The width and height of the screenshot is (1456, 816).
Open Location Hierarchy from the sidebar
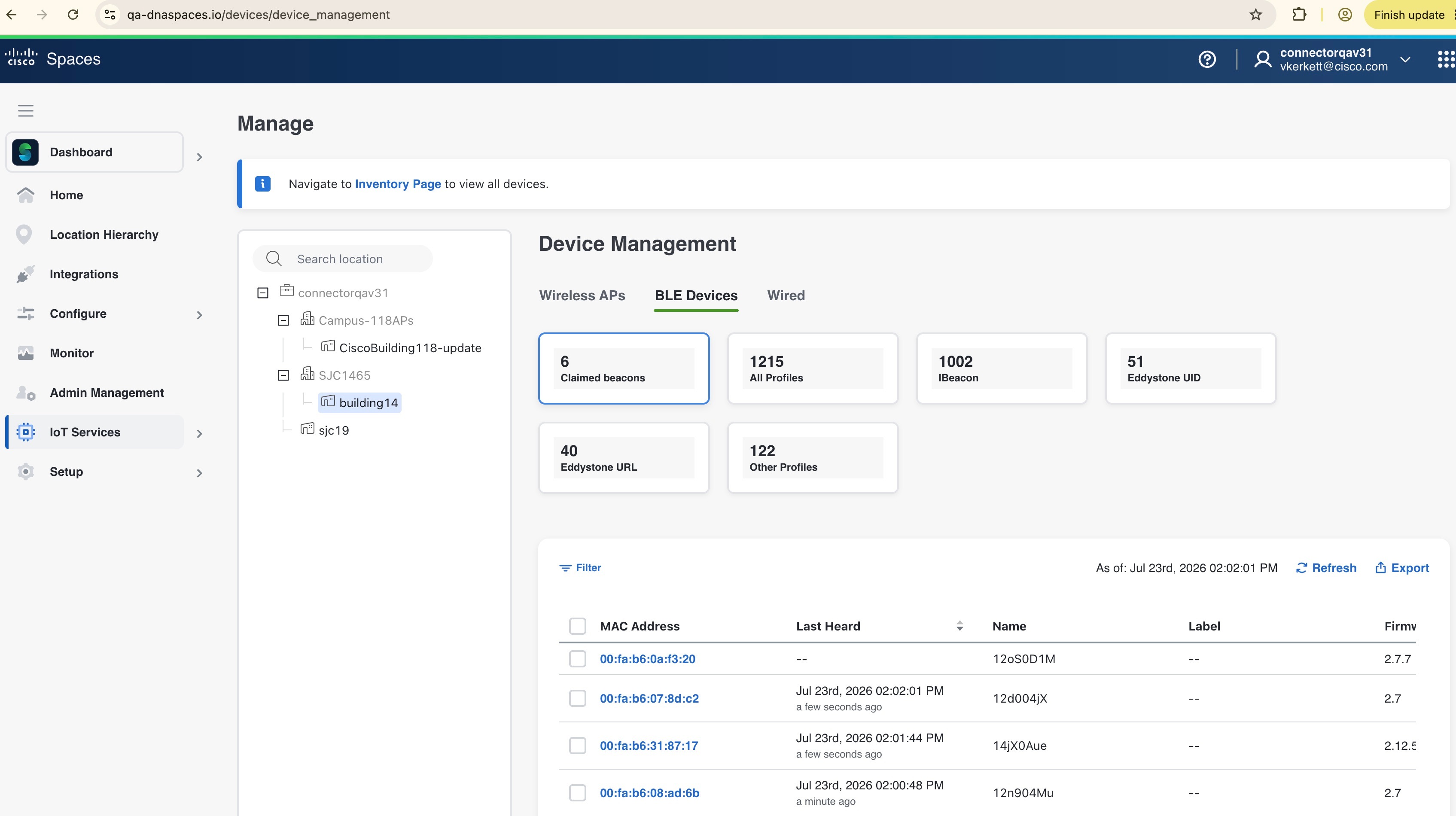104,234
